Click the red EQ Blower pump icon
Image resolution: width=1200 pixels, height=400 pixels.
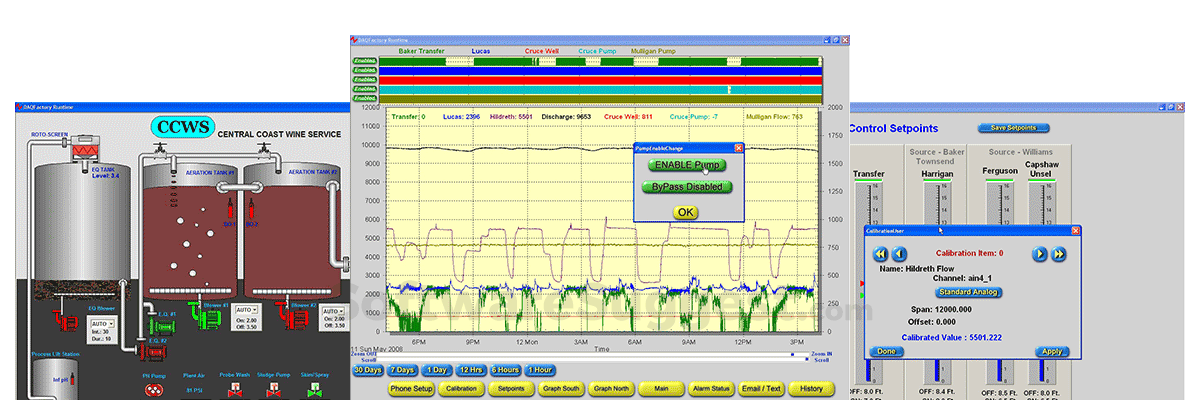coord(69,324)
